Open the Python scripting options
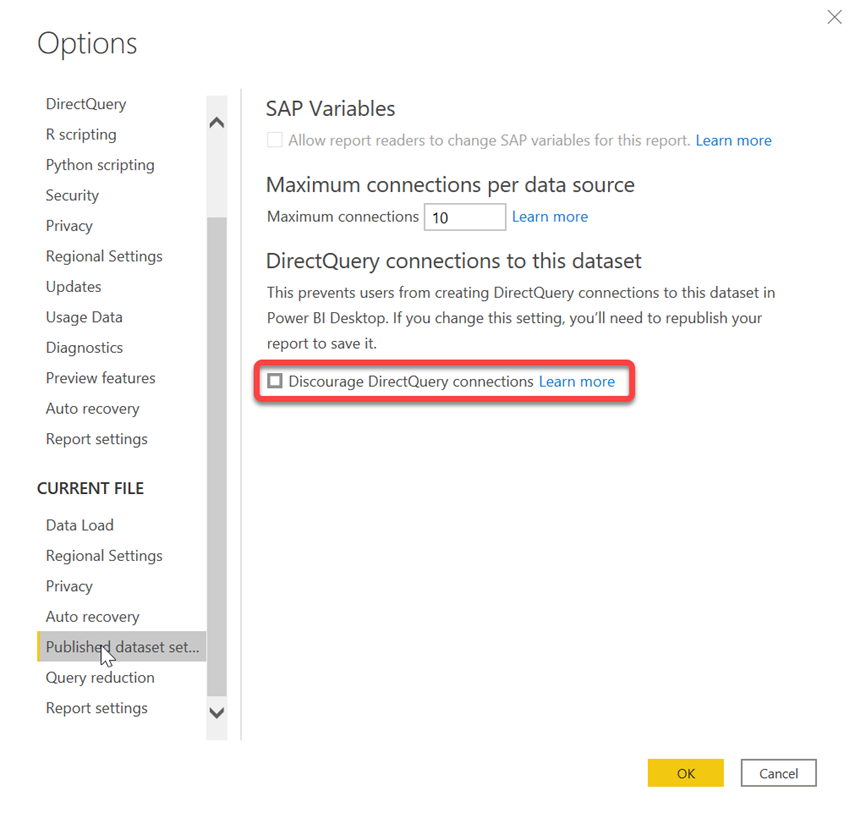 point(100,165)
